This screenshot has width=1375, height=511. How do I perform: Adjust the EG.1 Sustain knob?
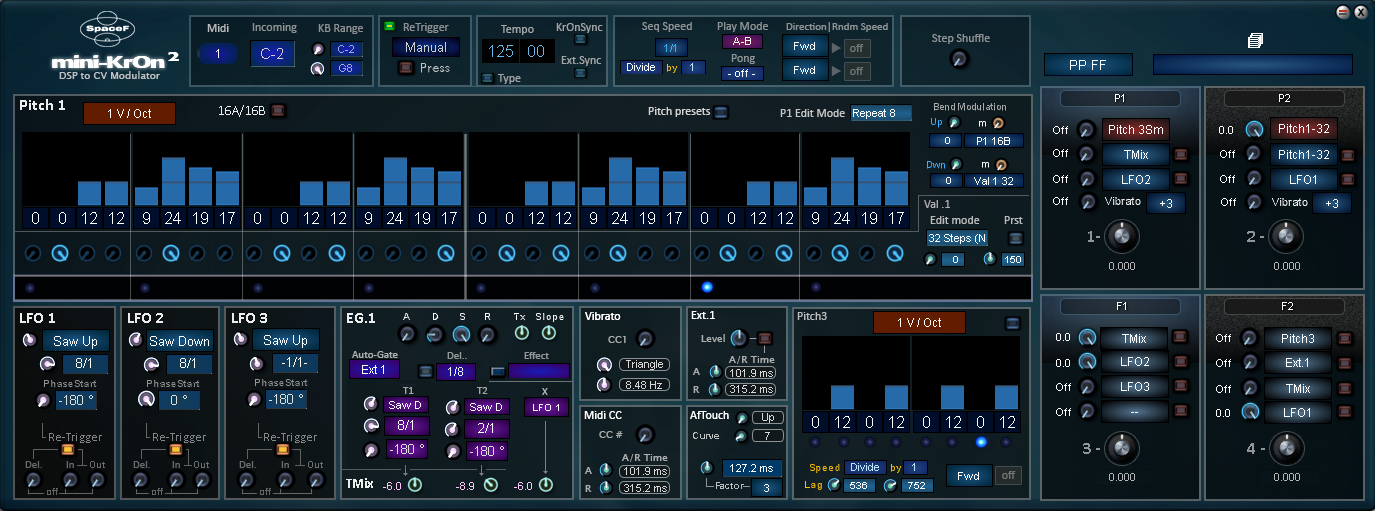pos(461,334)
